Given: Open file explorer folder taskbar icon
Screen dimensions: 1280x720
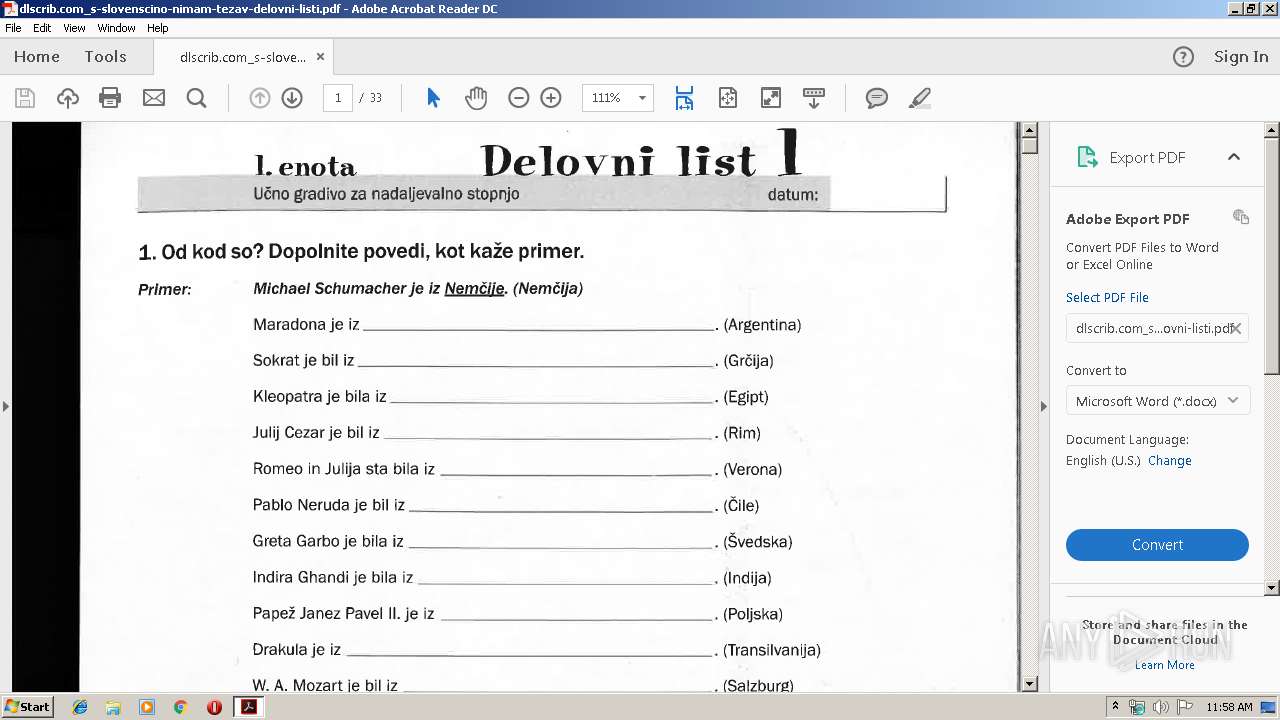Looking at the screenshot, I should pyautogui.click(x=113, y=707).
